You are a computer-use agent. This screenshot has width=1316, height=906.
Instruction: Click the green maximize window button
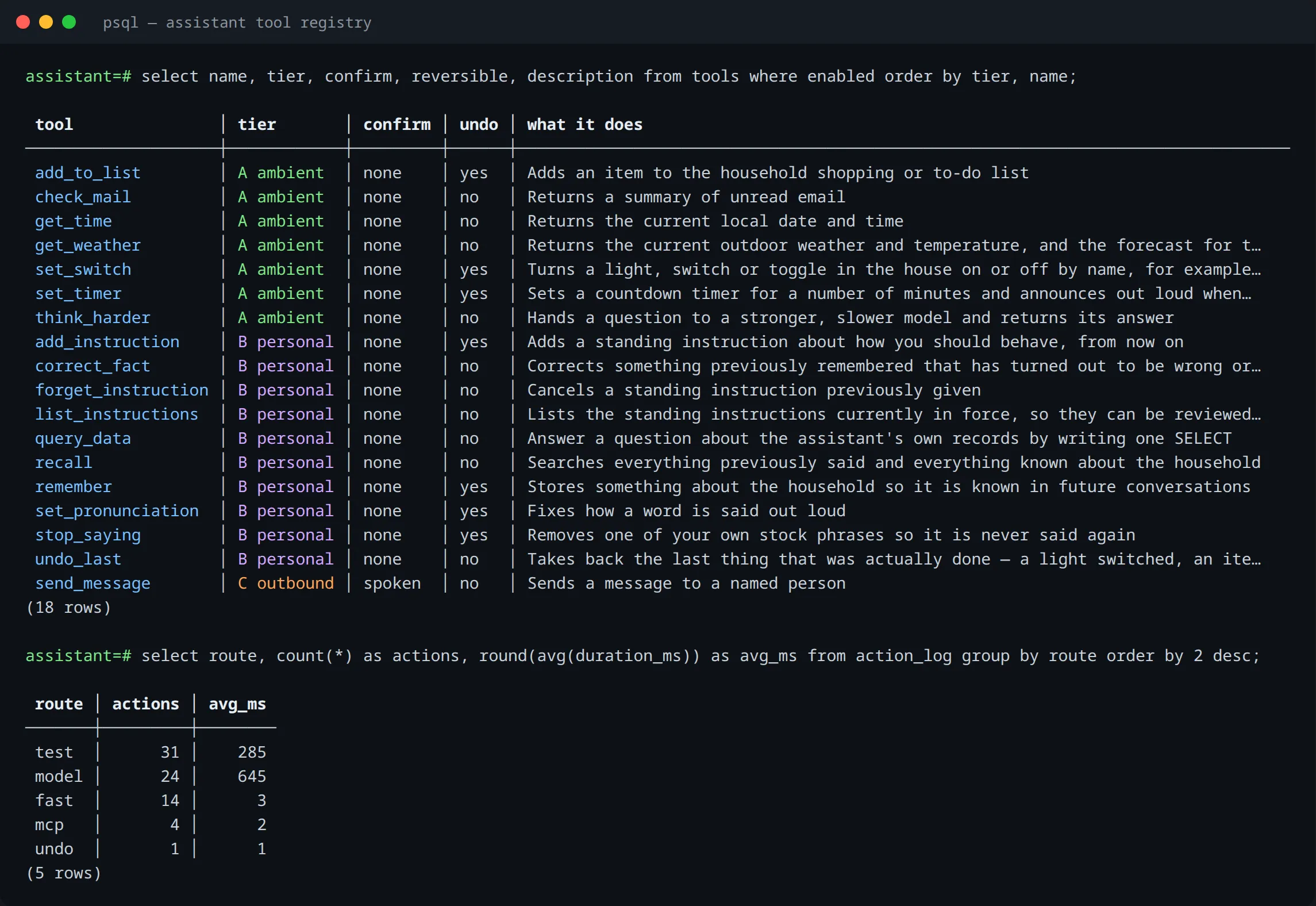69,22
